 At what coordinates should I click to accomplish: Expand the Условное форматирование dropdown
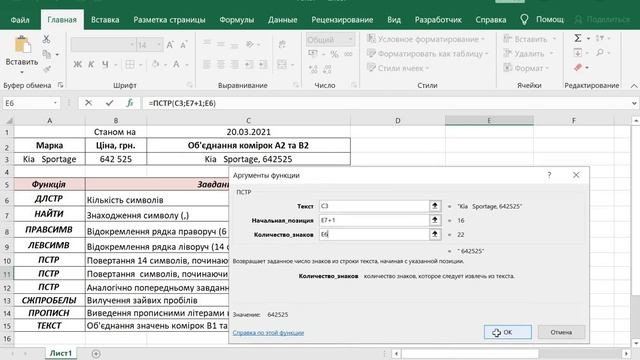(483, 39)
